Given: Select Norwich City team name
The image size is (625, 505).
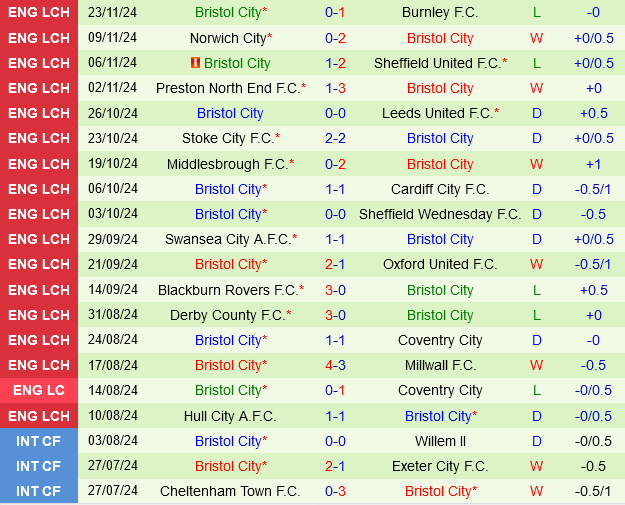Looking at the screenshot, I should point(228,38).
